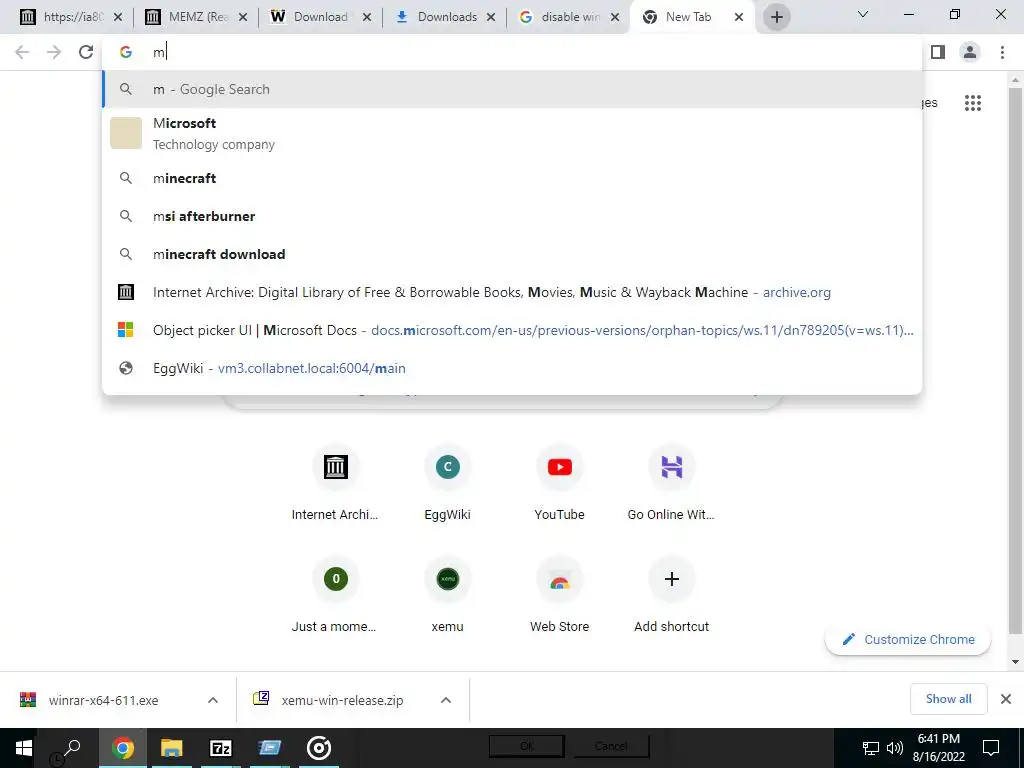Viewport: 1024px width, 768px height.
Task: Open volume icon in system tray
Action: point(895,748)
